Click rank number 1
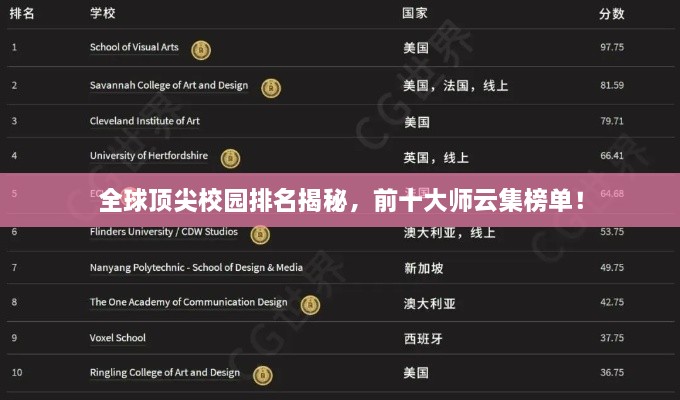680x400 pixels. (x=14, y=47)
